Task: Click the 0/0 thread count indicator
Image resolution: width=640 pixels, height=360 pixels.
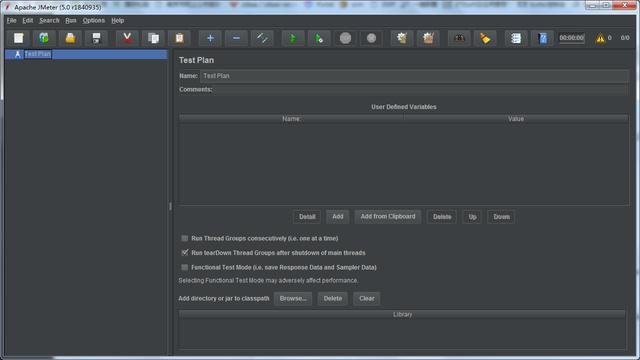Action: [625, 38]
